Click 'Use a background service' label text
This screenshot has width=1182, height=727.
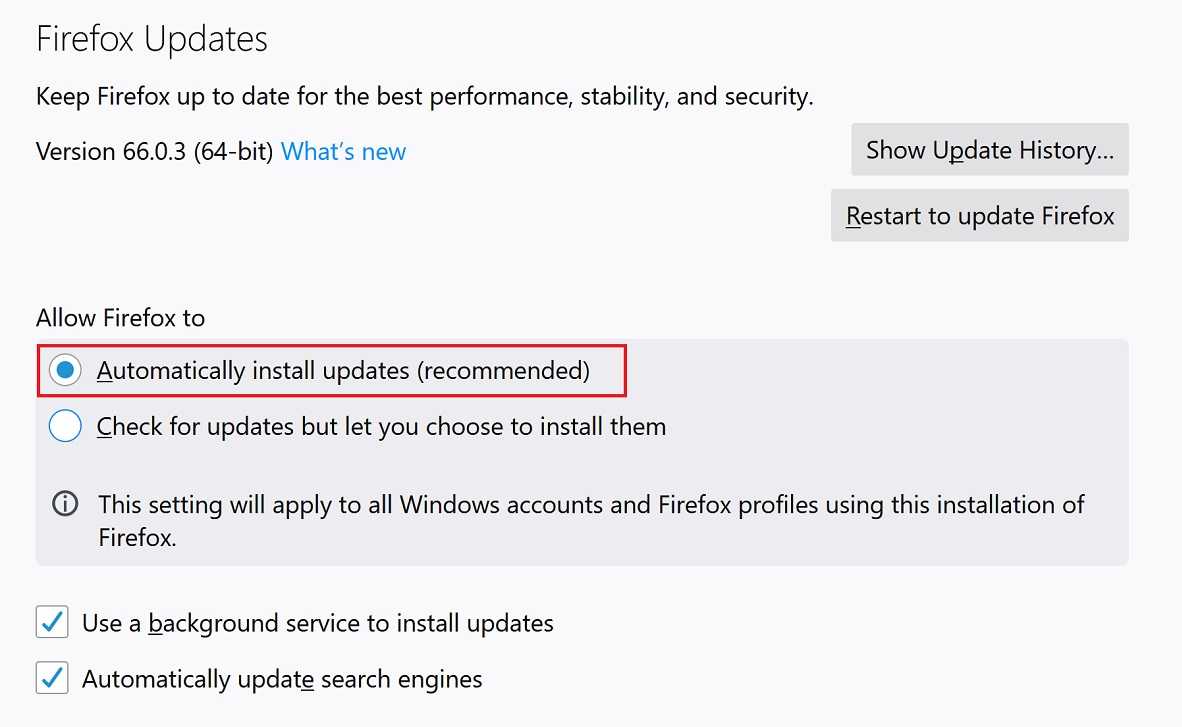pyautogui.click(x=317, y=623)
